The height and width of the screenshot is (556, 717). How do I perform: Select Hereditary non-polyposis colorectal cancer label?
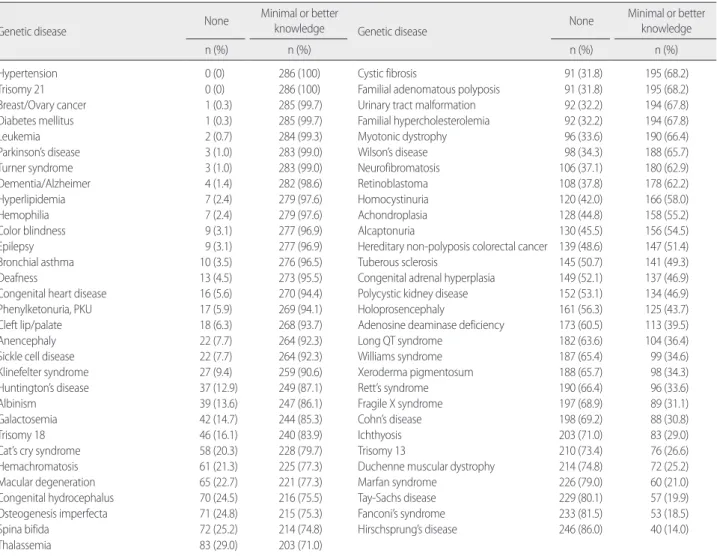coord(452,246)
